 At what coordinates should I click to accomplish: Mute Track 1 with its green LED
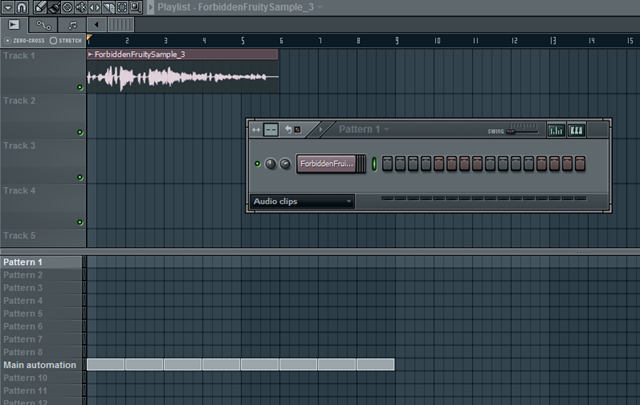click(80, 87)
